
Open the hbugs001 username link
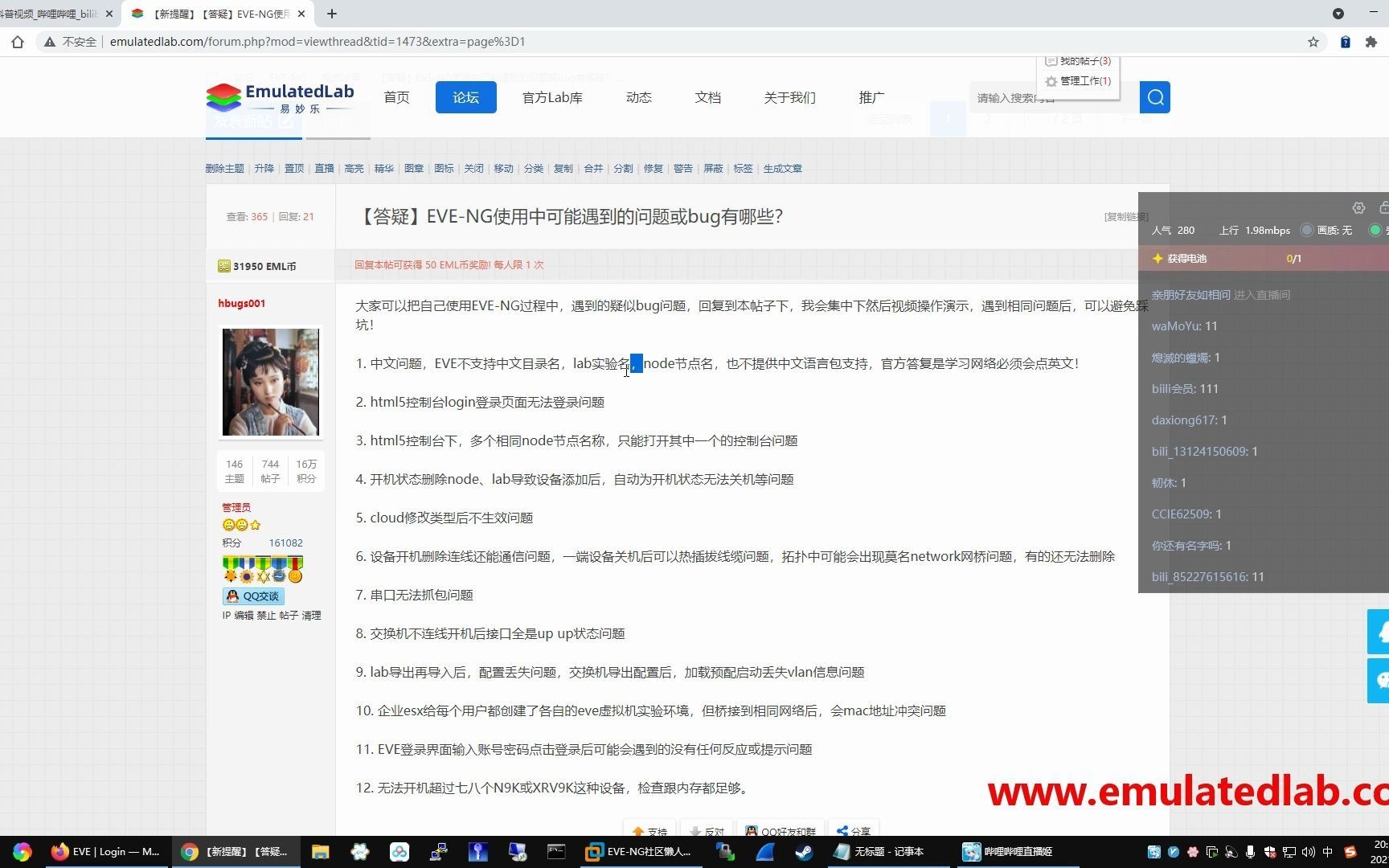[x=241, y=304]
